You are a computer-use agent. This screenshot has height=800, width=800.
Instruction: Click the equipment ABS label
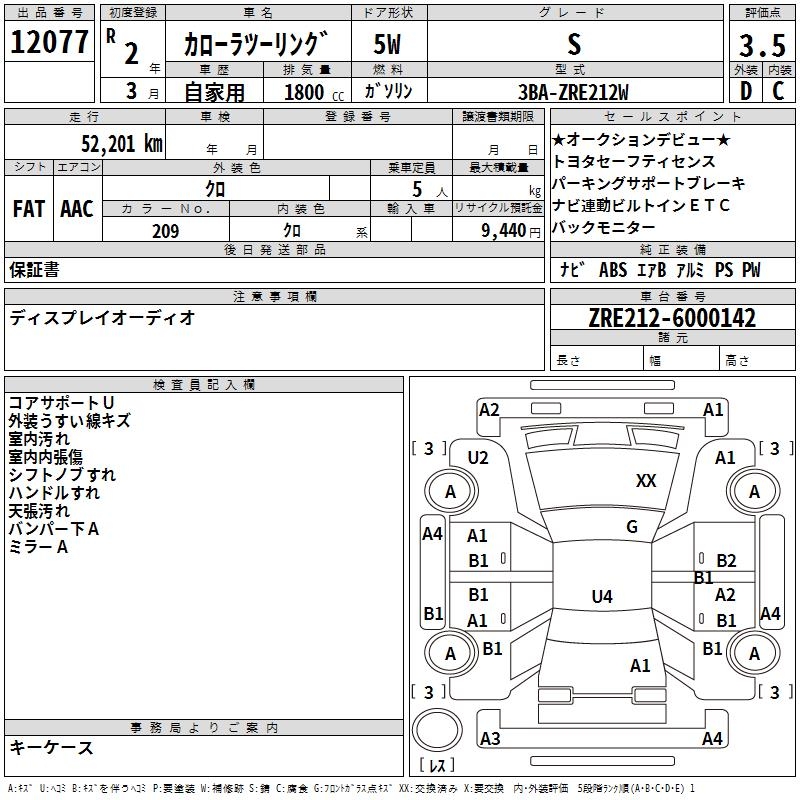pyautogui.click(x=613, y=270)
